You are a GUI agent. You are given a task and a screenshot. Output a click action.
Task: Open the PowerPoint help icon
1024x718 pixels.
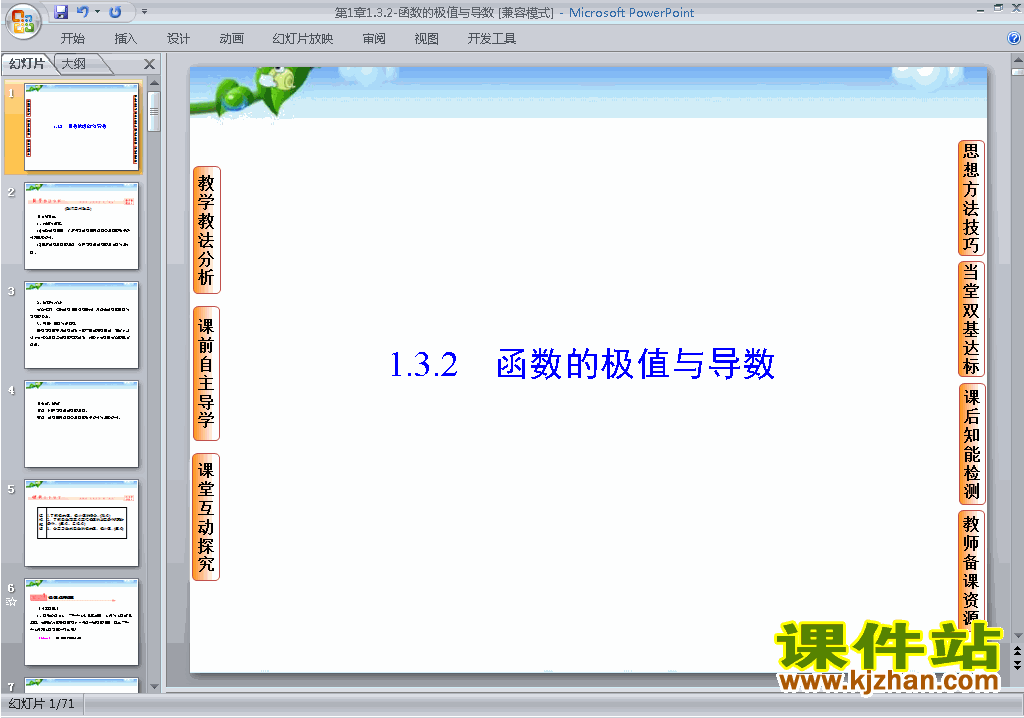click(x=1014, y=39)
